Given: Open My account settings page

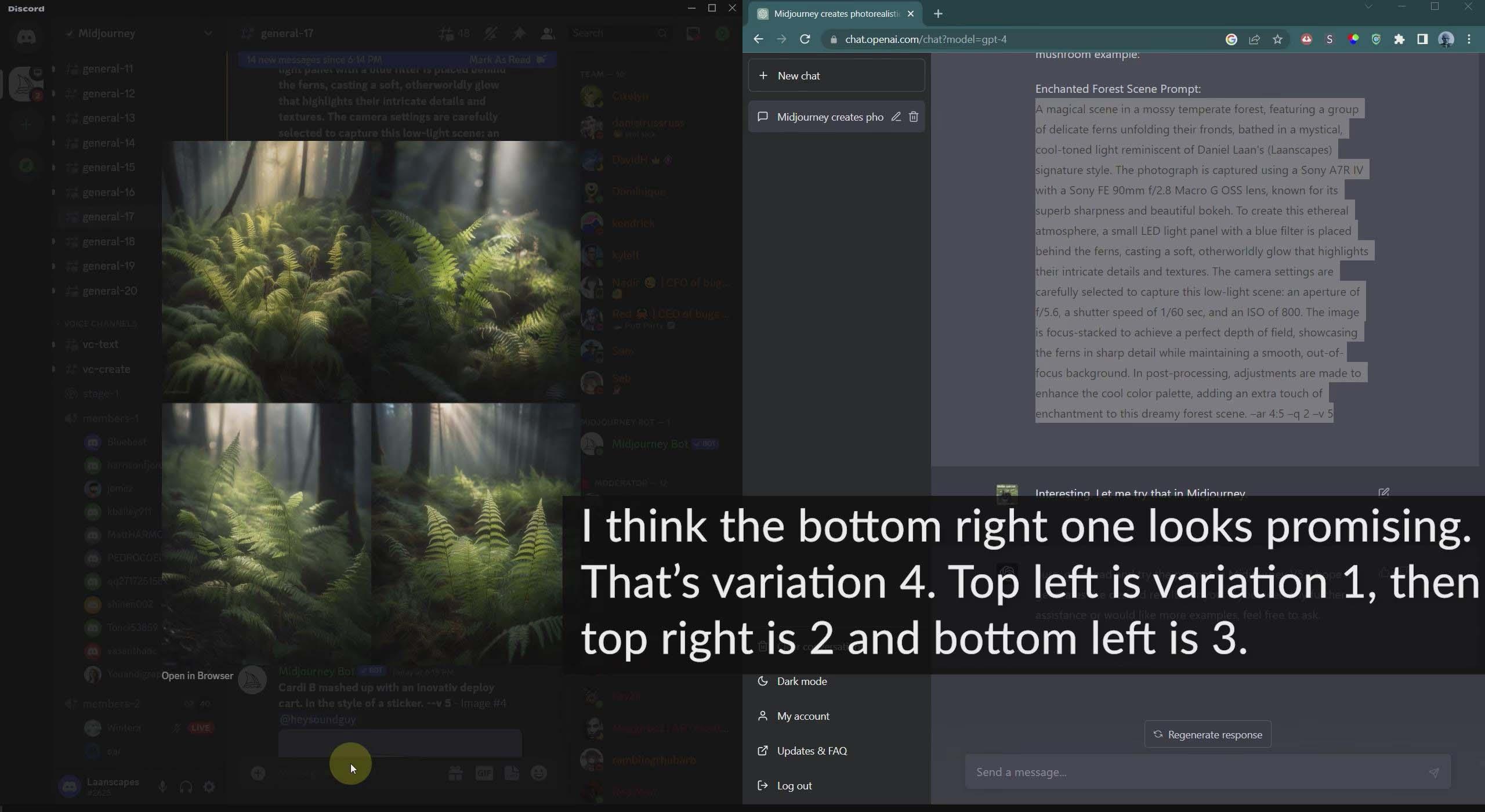Looking at the screenshot, I should (x=801, y=715).
